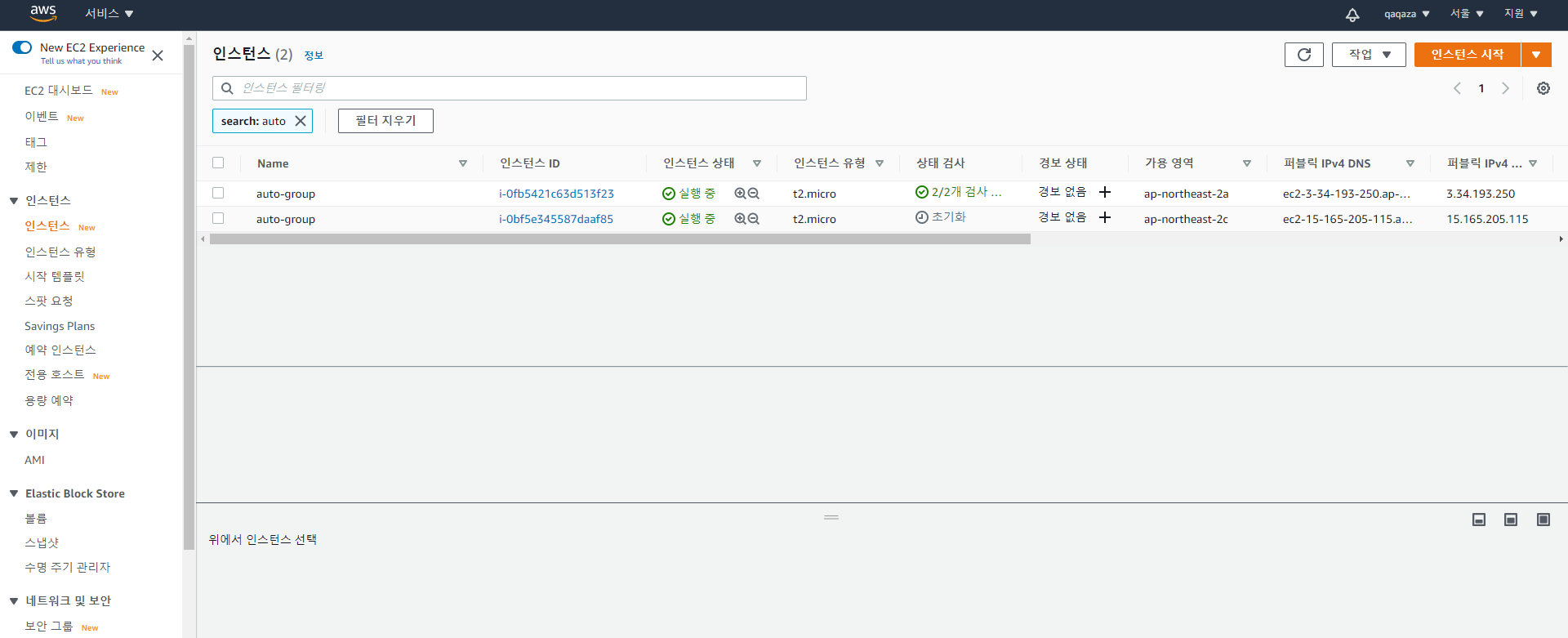Open the 서비스 menu in top bar
This screenshot has height=638, width=1568.
(109, 14)
